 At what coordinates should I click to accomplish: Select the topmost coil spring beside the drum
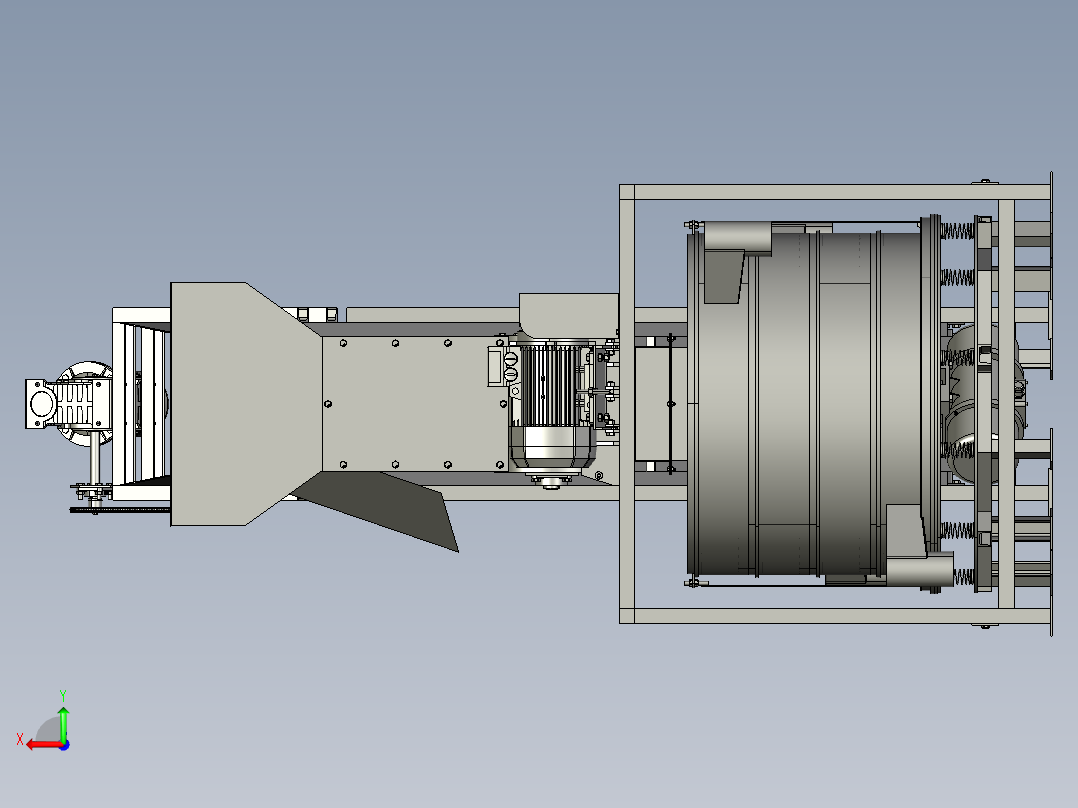[957, 231]
